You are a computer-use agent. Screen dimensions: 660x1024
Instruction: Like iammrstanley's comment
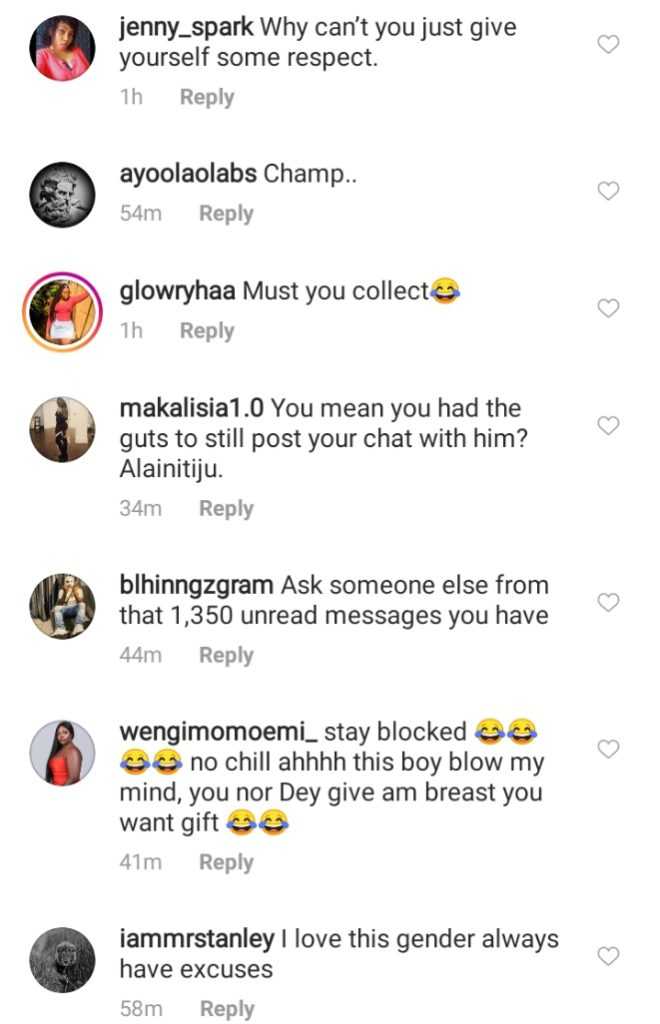608,957
